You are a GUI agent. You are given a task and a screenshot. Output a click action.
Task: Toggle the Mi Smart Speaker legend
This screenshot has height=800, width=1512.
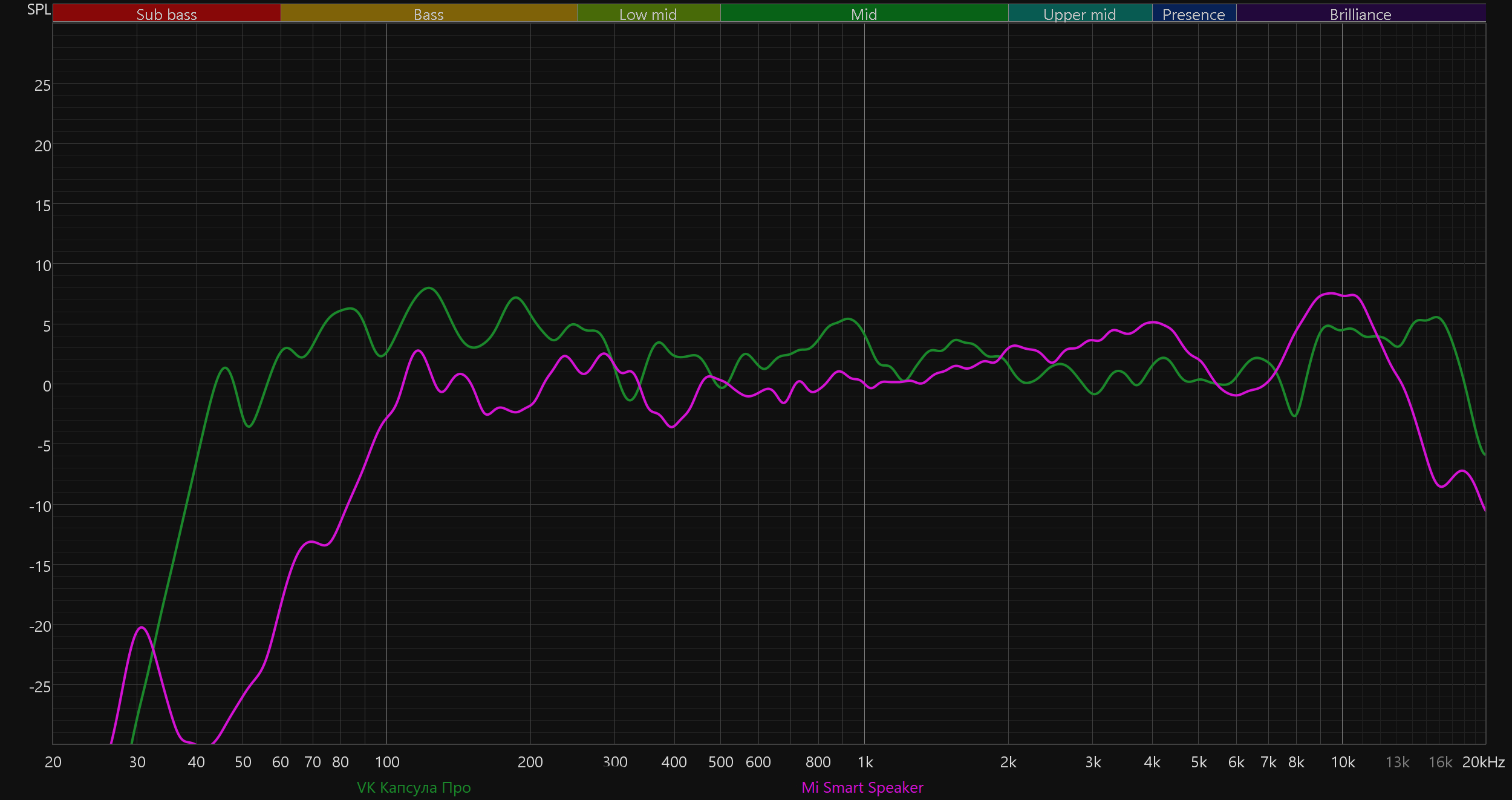862,787
